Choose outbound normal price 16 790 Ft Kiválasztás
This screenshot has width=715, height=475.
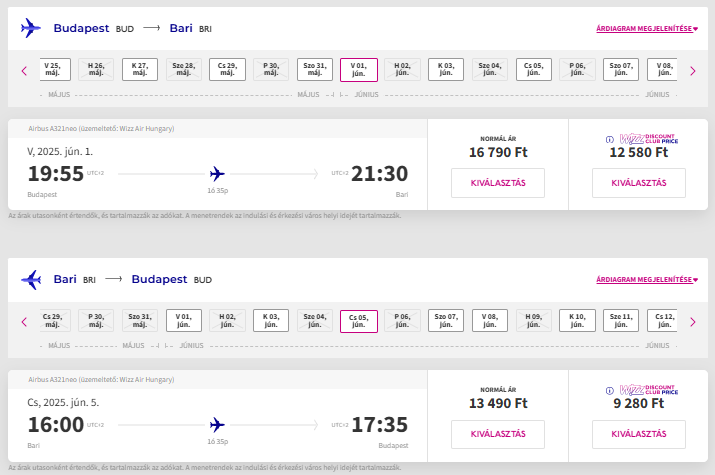[497, 183]
